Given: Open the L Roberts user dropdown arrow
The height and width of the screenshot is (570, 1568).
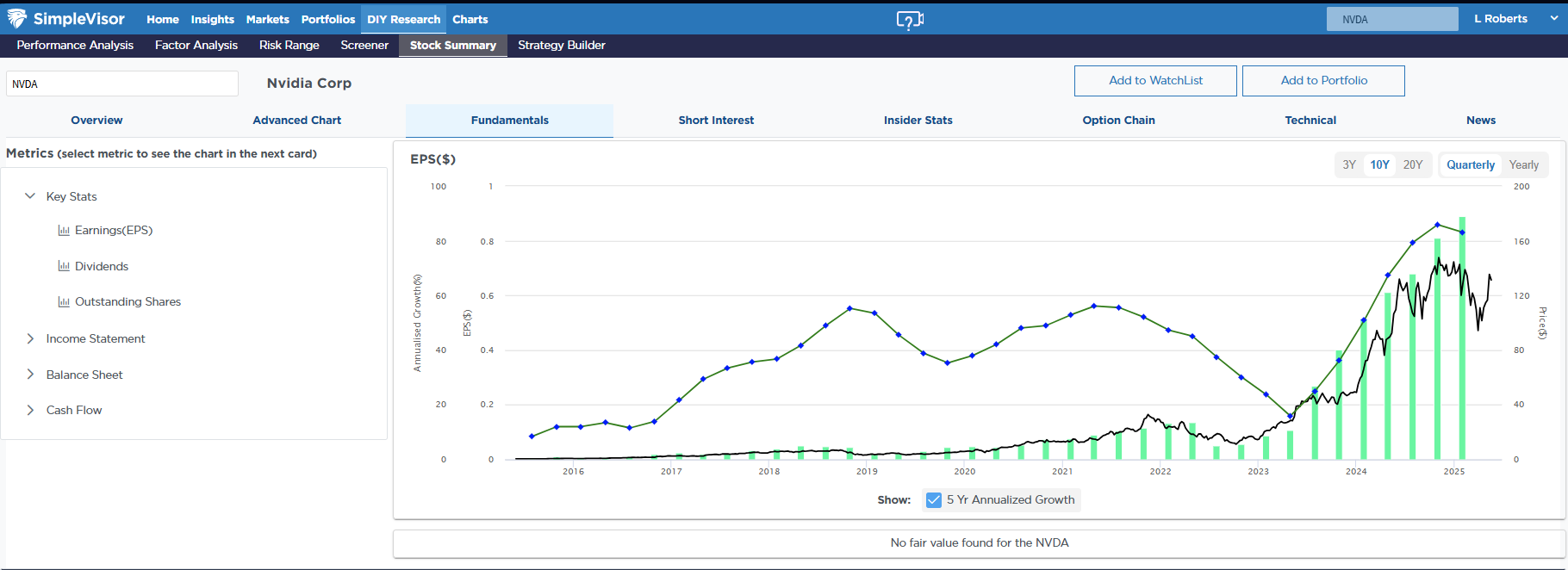Looking at the screenshot, I should coord(1554,18).
